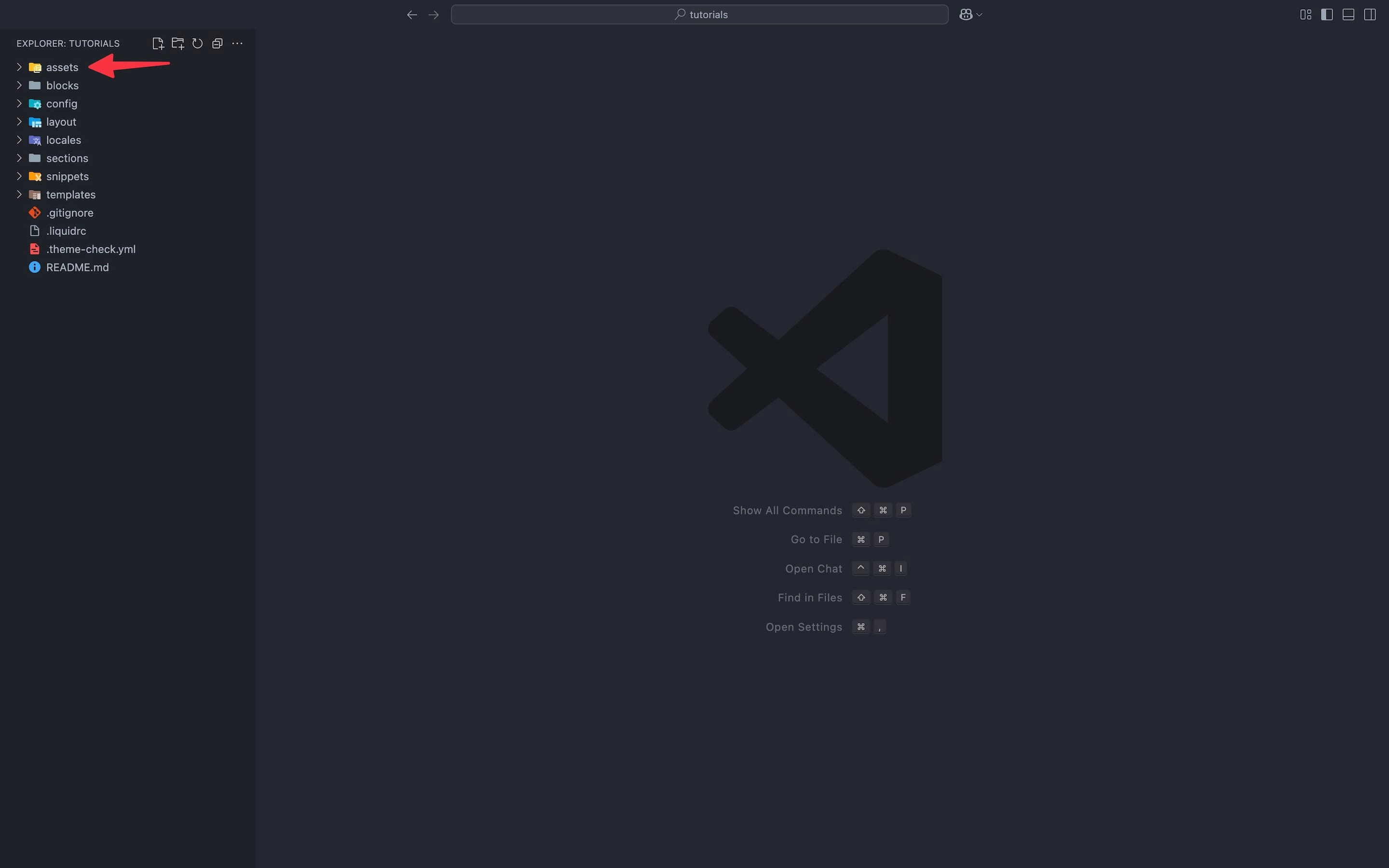Refresh the Explorer file tree
Image resolution: width=1389 pixels, height=868 pixels.
click(197, 43)
